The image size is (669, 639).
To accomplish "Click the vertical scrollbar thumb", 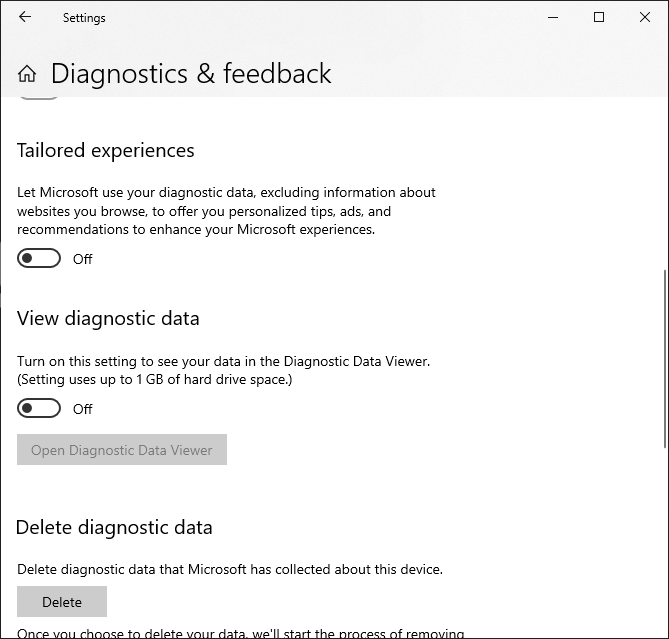I will [664, 360].
